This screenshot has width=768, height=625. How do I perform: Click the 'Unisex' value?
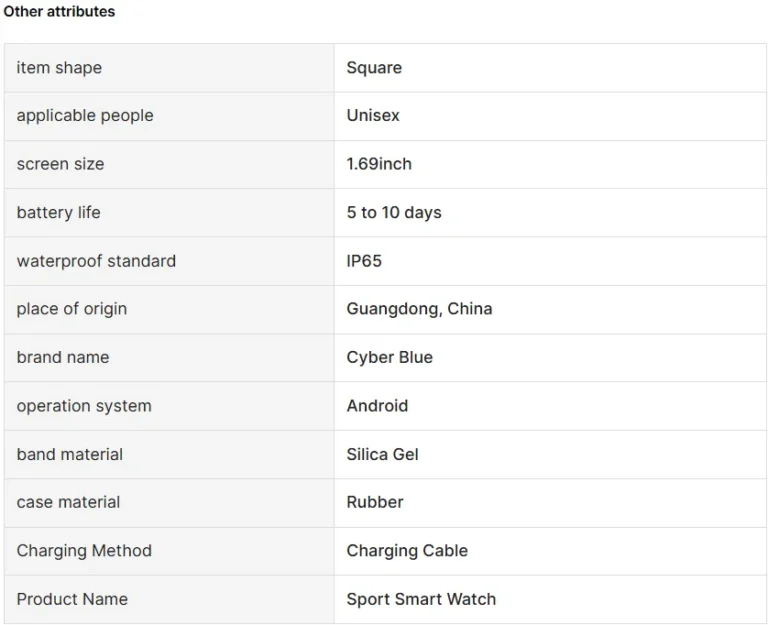373,116
